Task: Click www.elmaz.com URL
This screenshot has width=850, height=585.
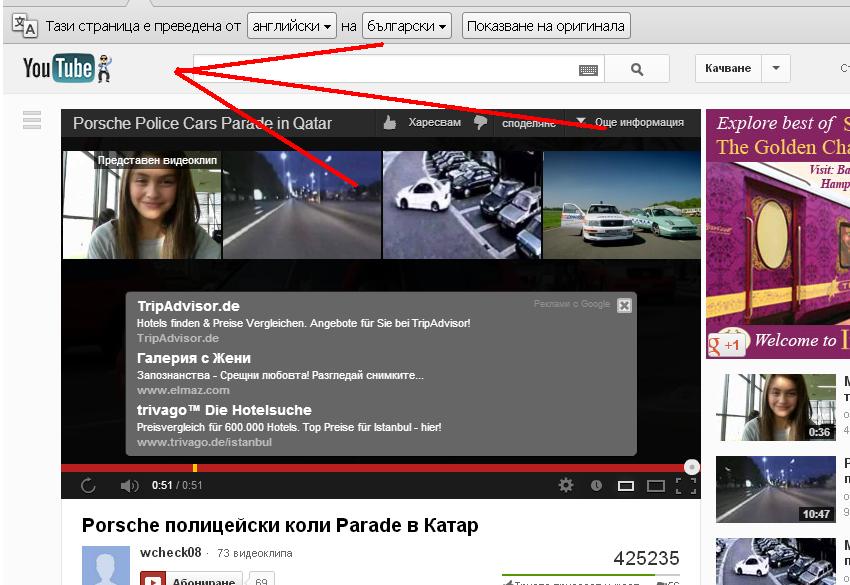Action: click(x=183, y=390)
